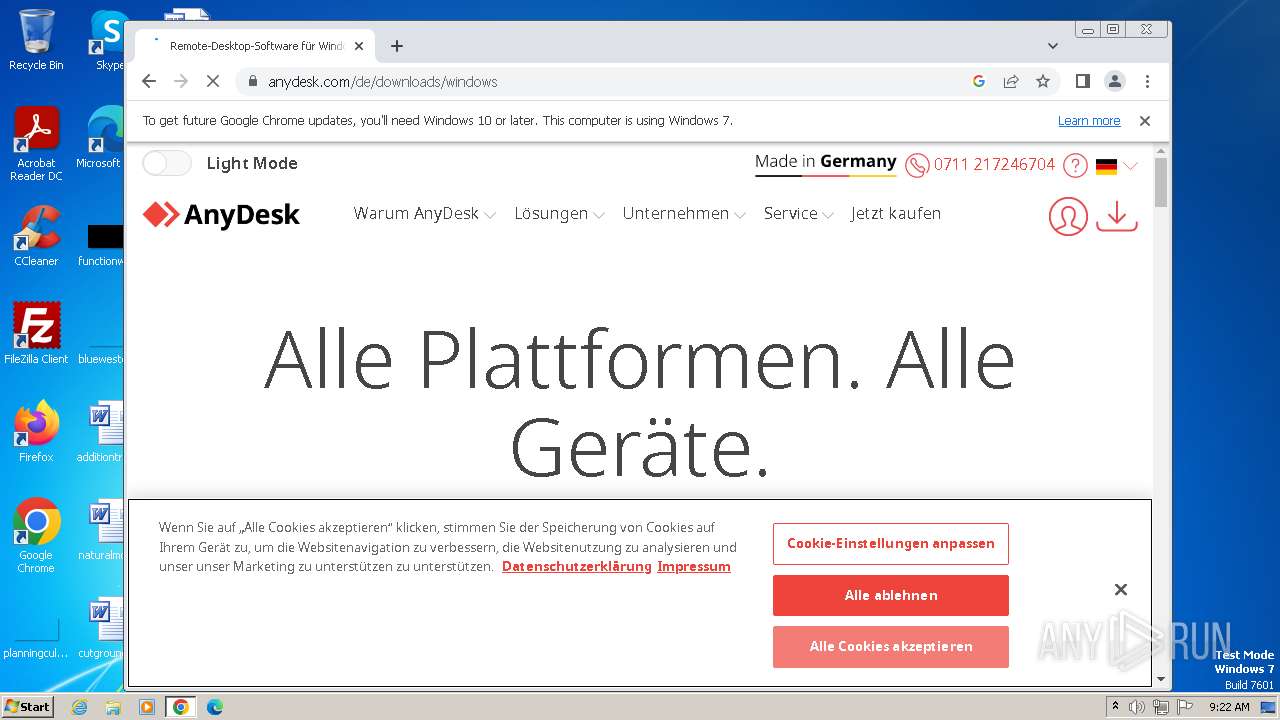This screenshot has height=720, width=1280.
Task: Click Alle Cookies akzeptieren button
Action: pyautogui.click(x=890, y=646)
